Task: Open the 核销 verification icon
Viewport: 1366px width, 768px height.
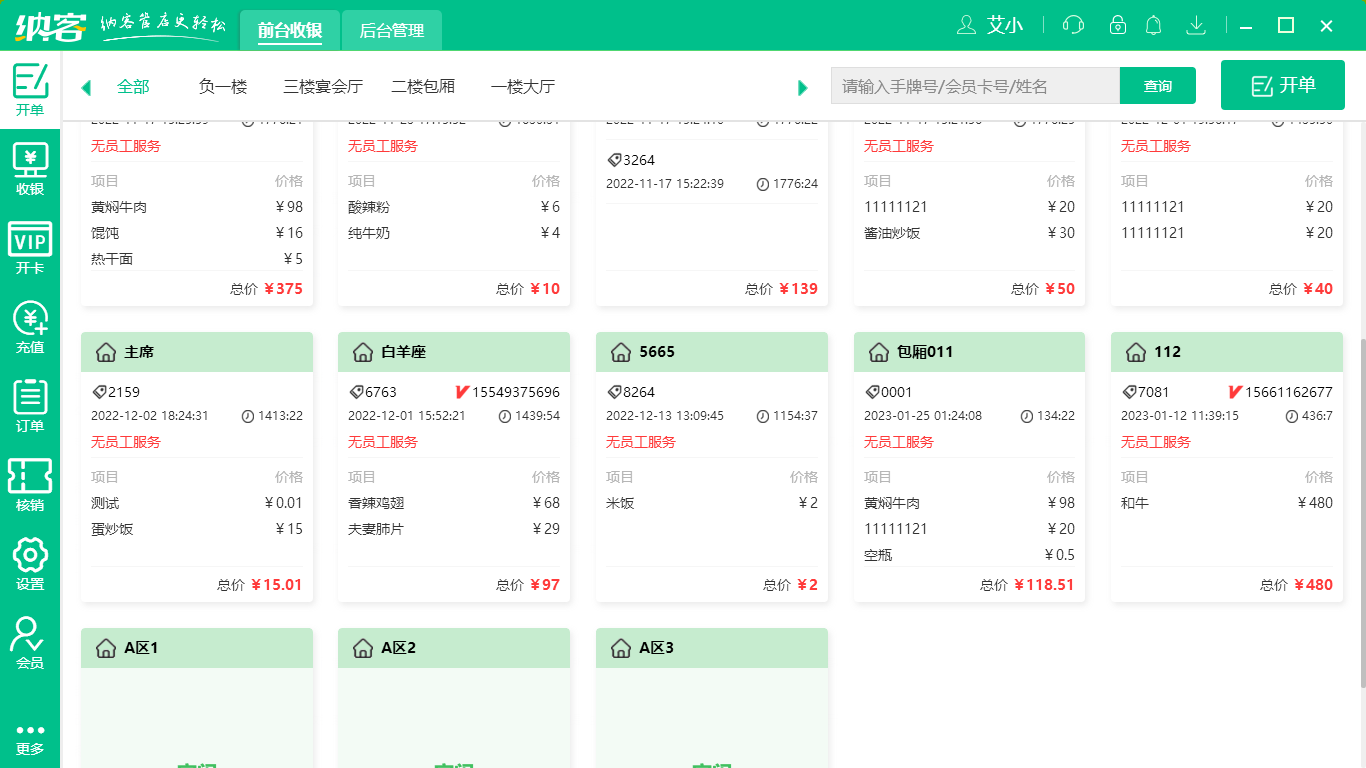Action: pos(30,480)
